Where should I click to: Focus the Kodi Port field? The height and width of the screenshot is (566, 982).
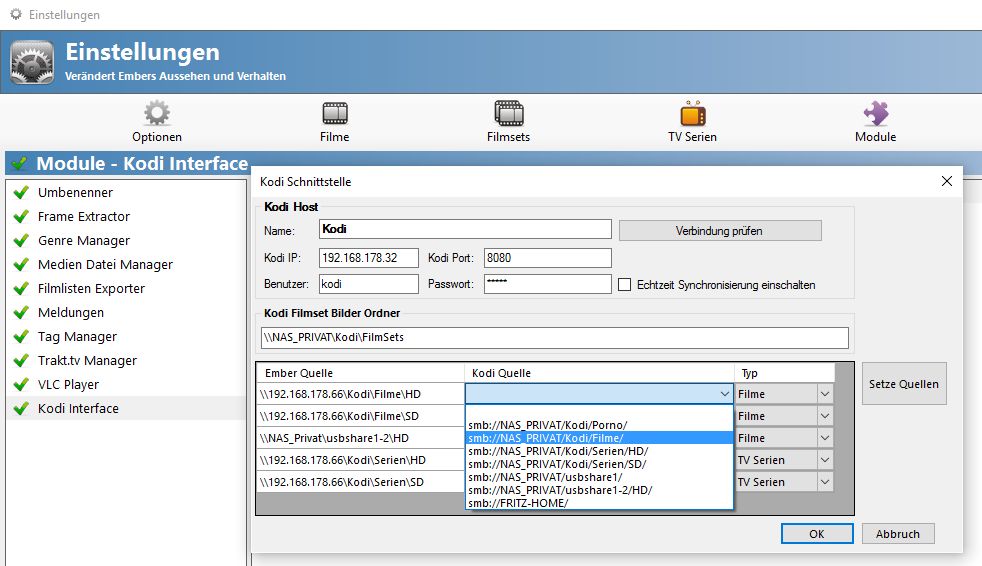(547, 258)
